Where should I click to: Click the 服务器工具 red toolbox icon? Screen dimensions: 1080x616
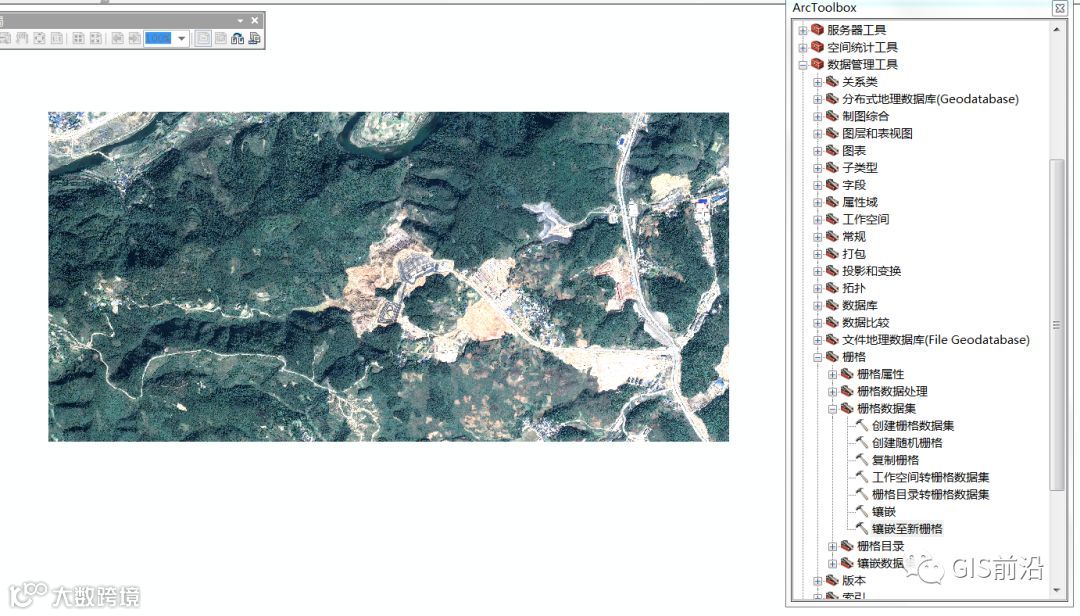click(x=818, y=30)
